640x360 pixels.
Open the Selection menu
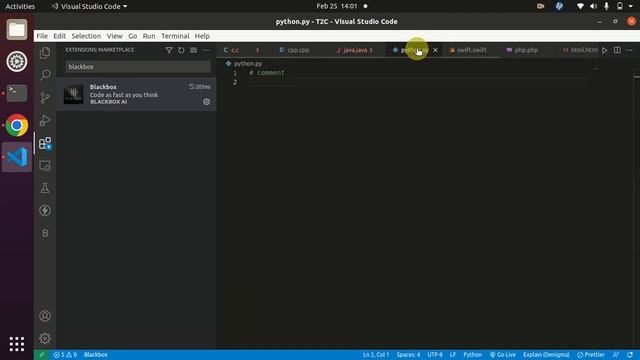[x=86, y=36]
